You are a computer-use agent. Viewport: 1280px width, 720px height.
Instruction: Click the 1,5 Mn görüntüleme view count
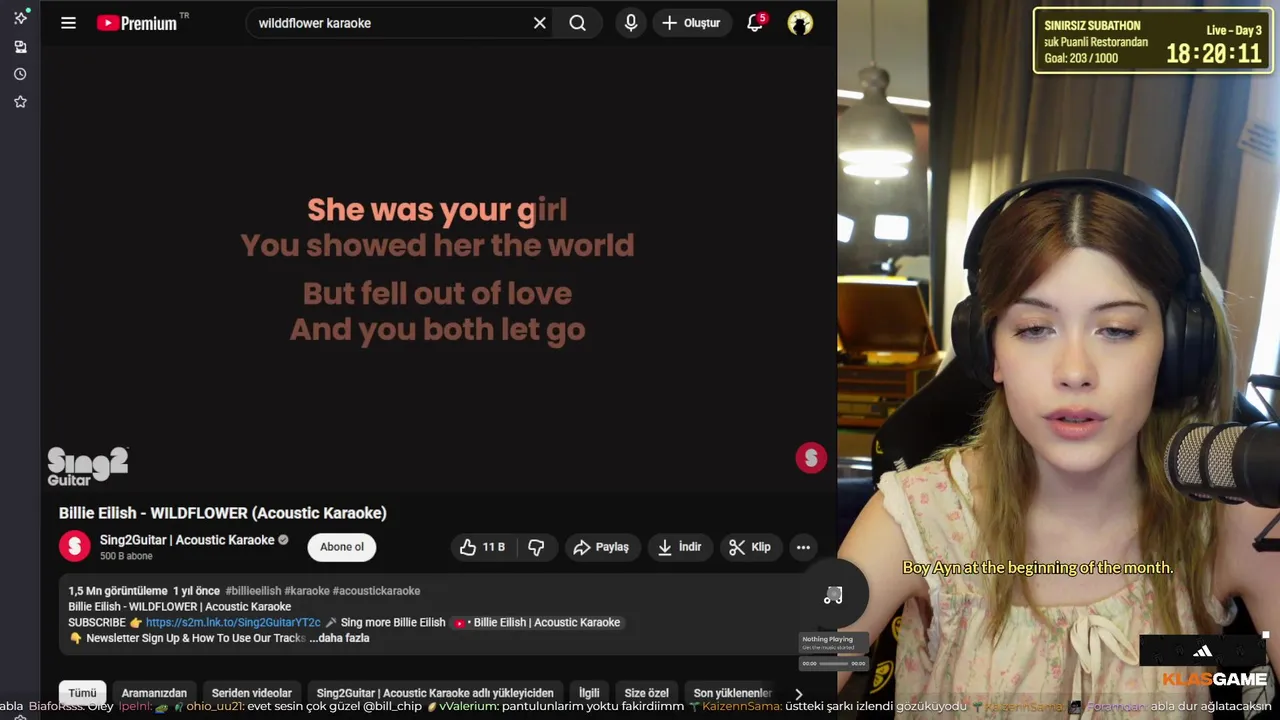(118, 591)
